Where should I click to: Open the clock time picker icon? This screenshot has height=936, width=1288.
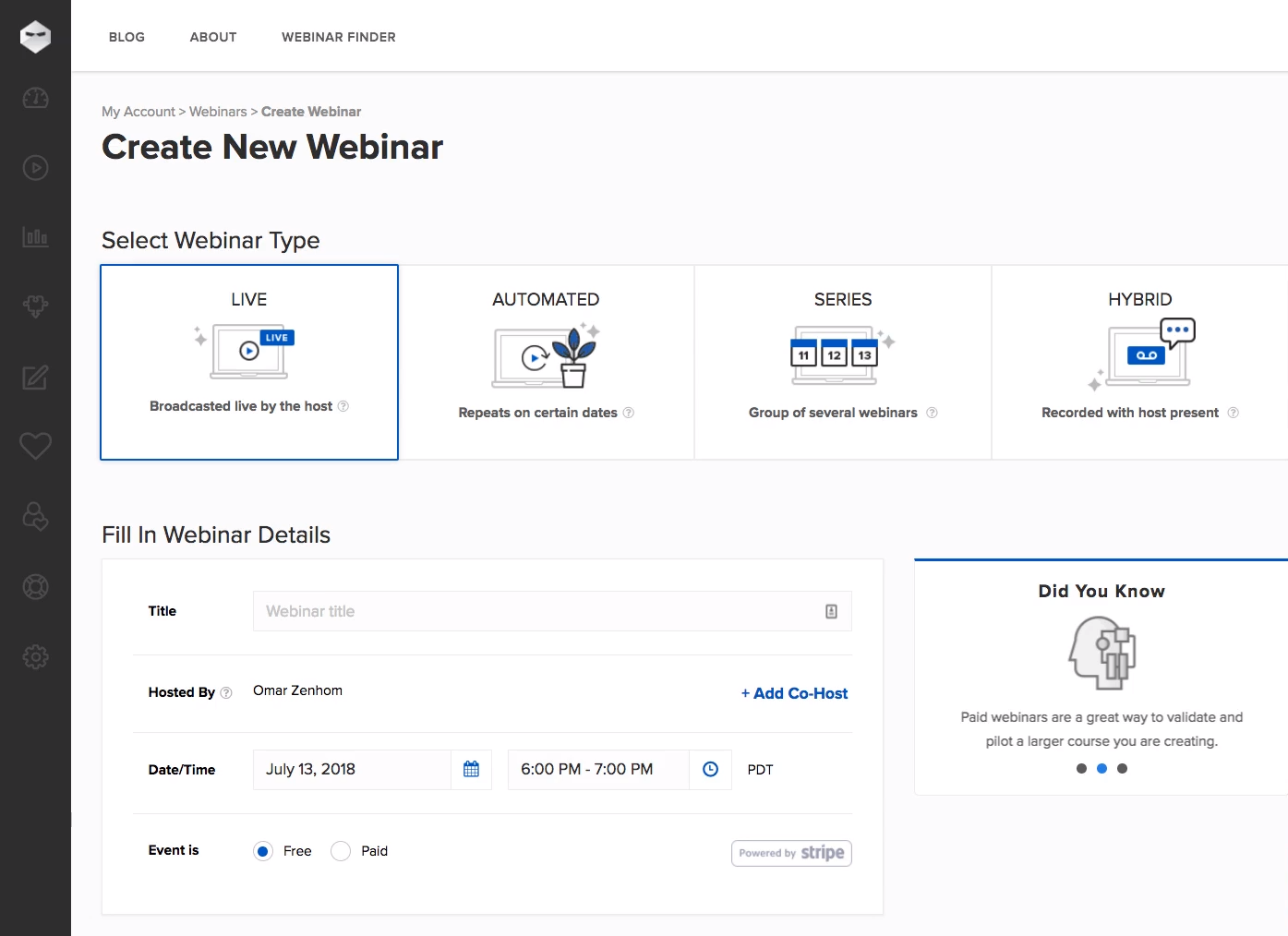point(710,769)
